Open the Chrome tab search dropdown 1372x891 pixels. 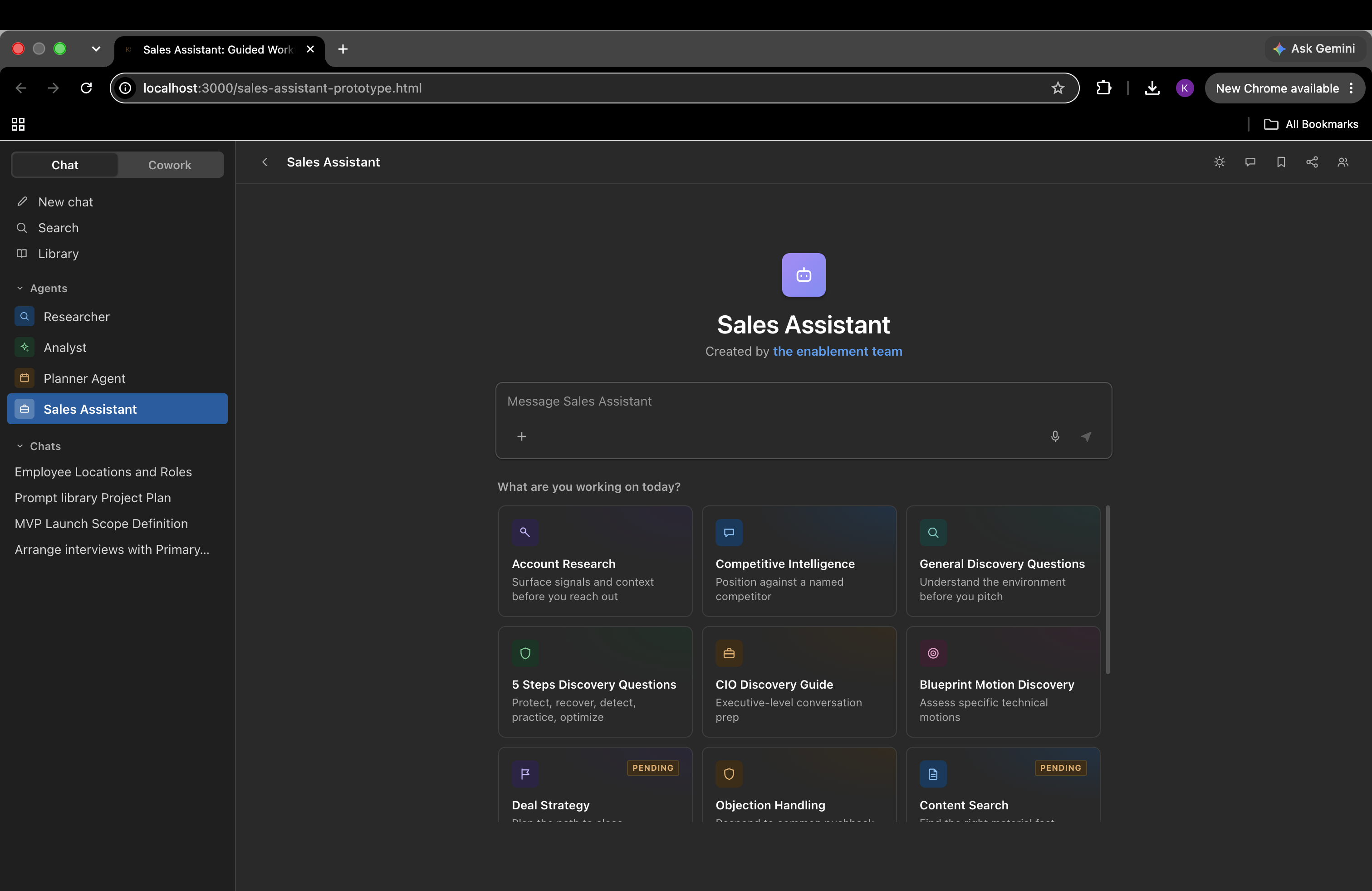point(96,49)
